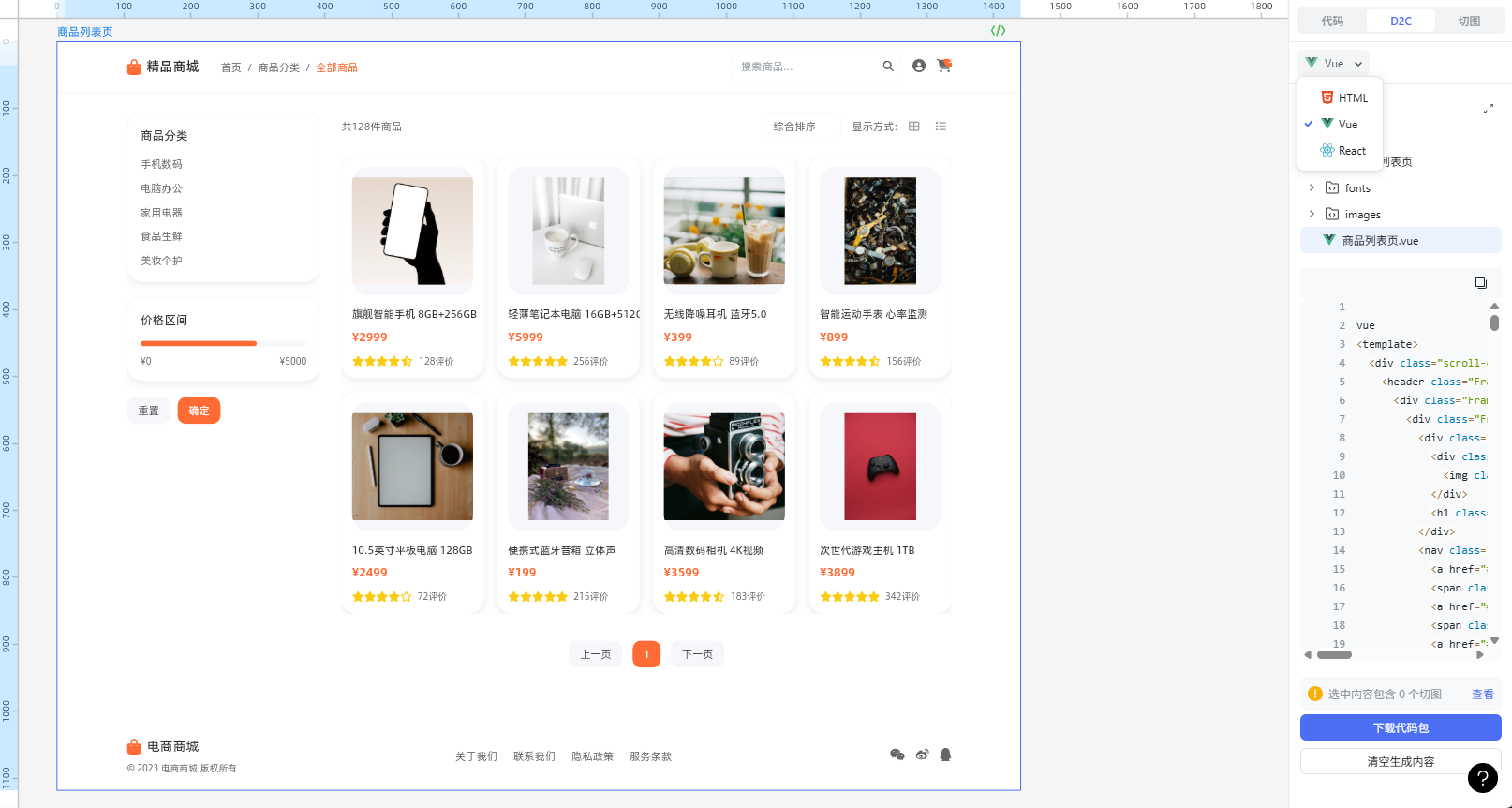1512x808 pixels.
Task: Choose React framework option
Action: point(1343,151)
